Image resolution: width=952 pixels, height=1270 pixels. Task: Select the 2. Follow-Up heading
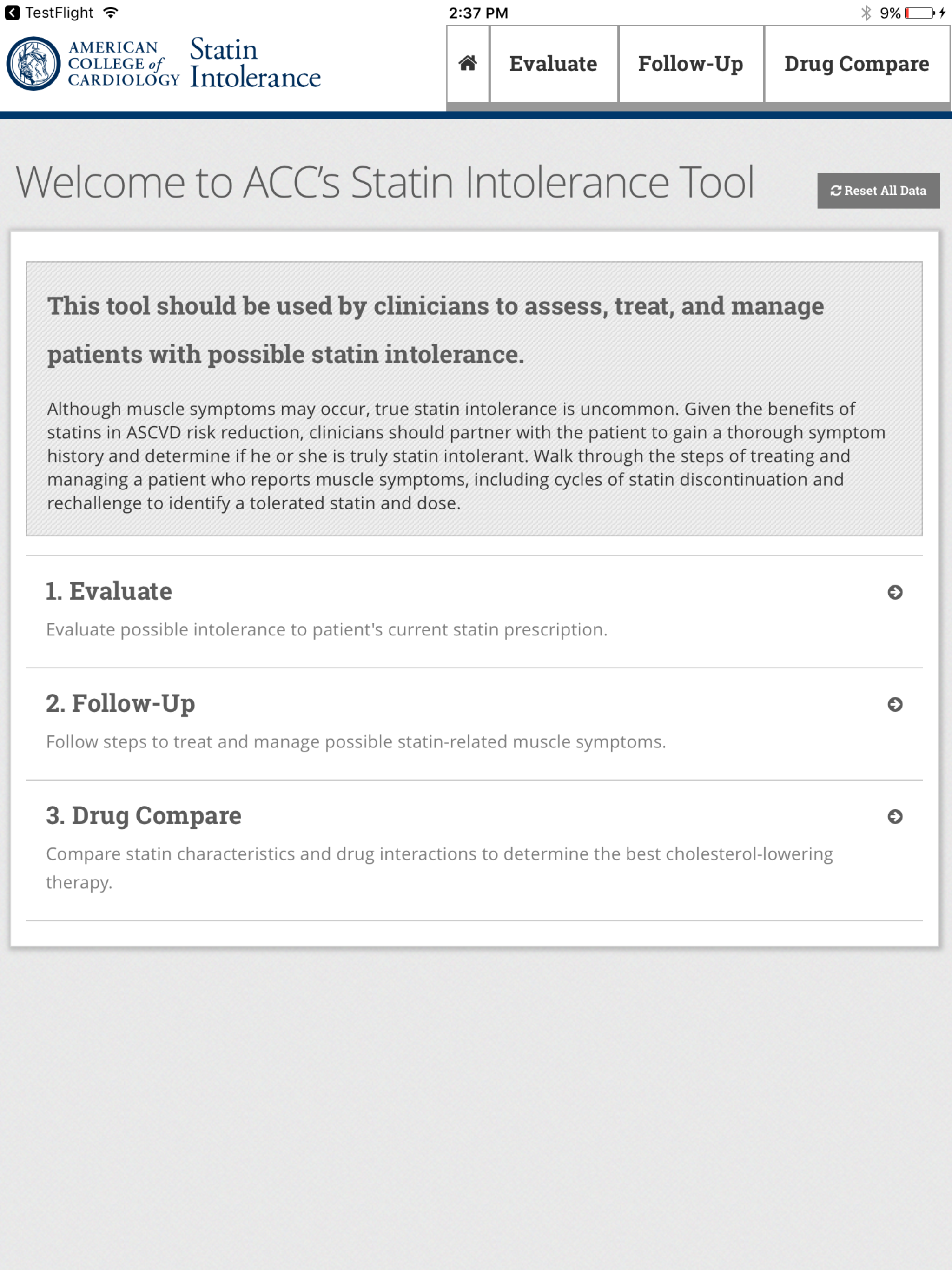[120, 703]
